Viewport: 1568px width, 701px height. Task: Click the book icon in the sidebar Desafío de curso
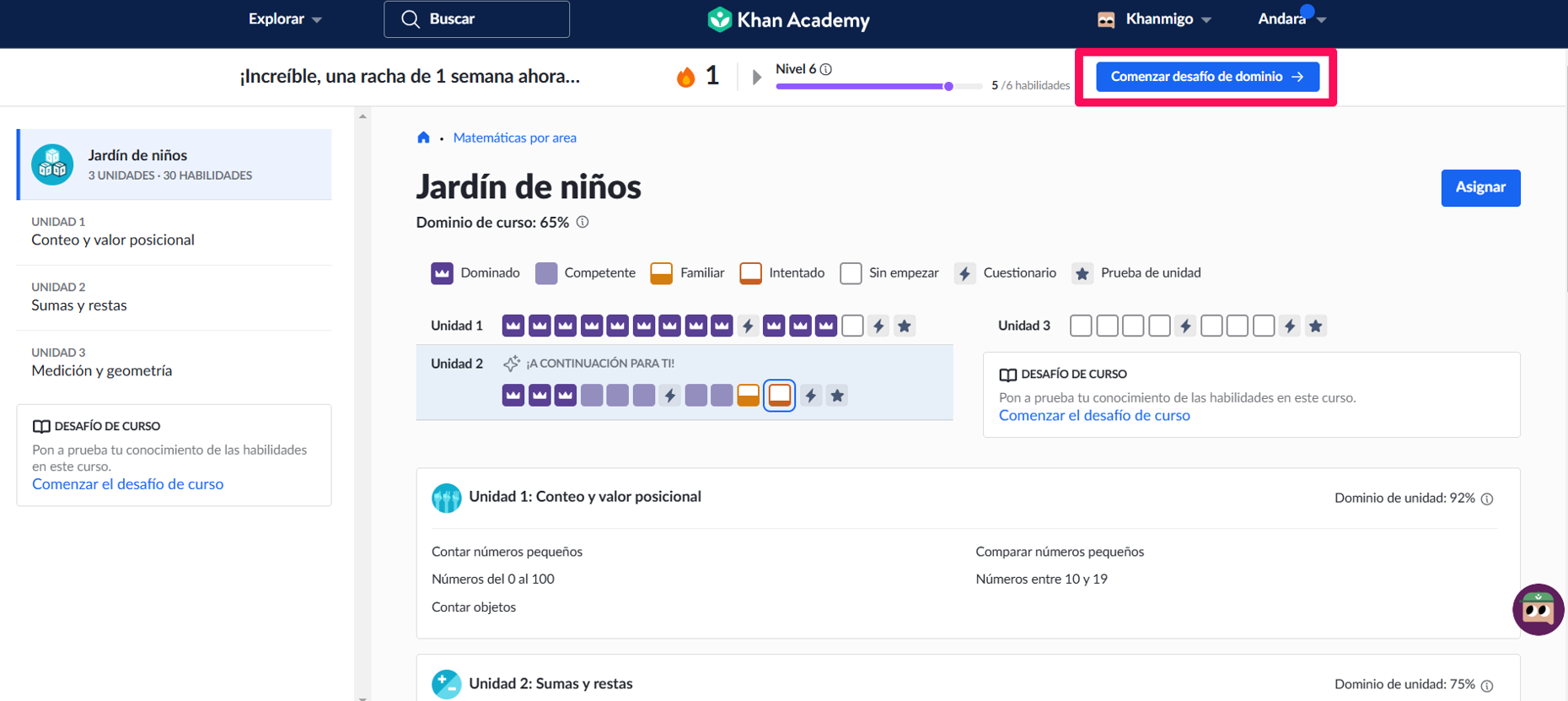[x=41, y=427]
